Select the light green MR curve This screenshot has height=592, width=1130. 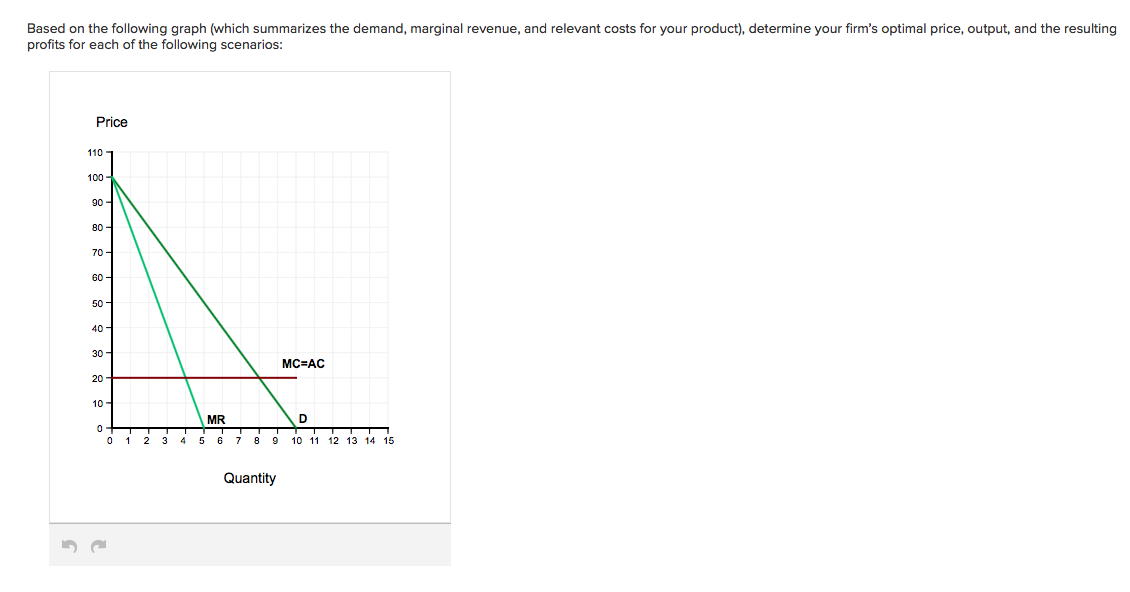point(160,300)
